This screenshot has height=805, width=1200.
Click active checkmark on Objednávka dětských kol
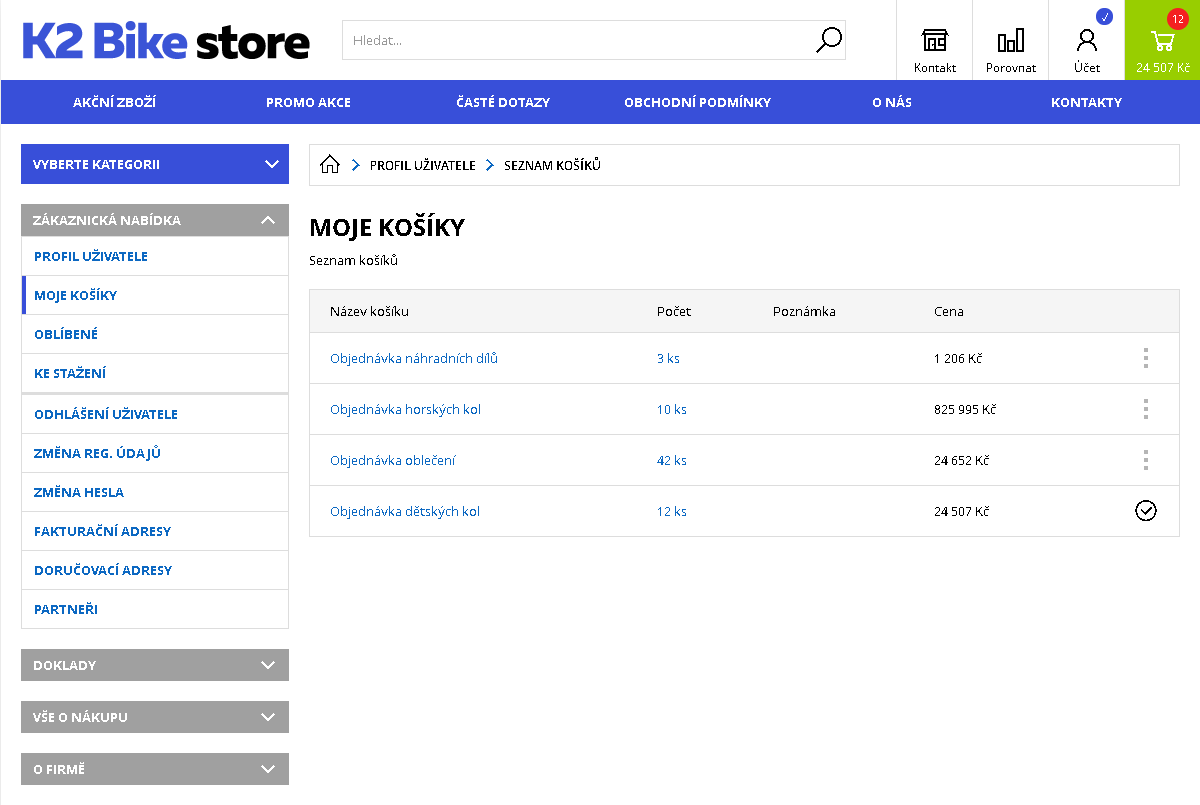(x=1145, y=511)
